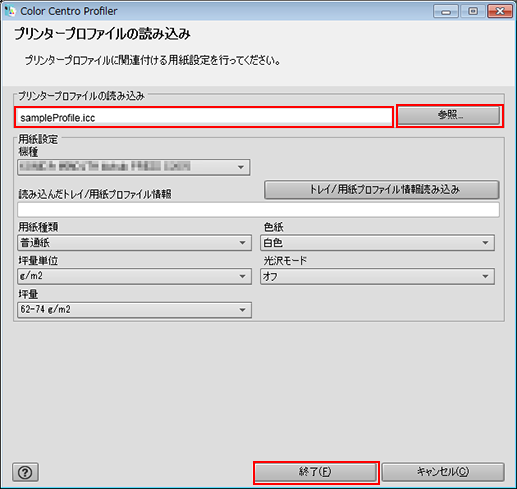Click the 参照 browse button
The image size is (517, 489).
(450, 115)
